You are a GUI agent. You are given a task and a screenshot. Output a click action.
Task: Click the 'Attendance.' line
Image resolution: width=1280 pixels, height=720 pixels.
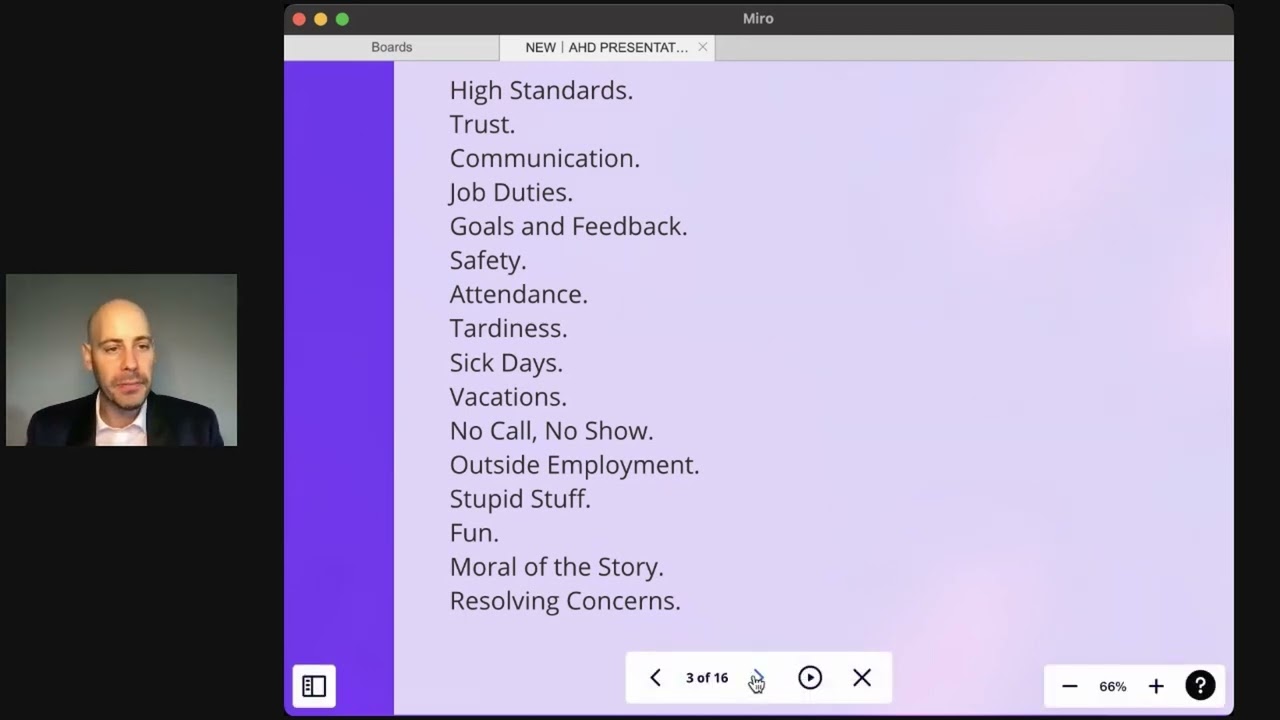(518, 294)
